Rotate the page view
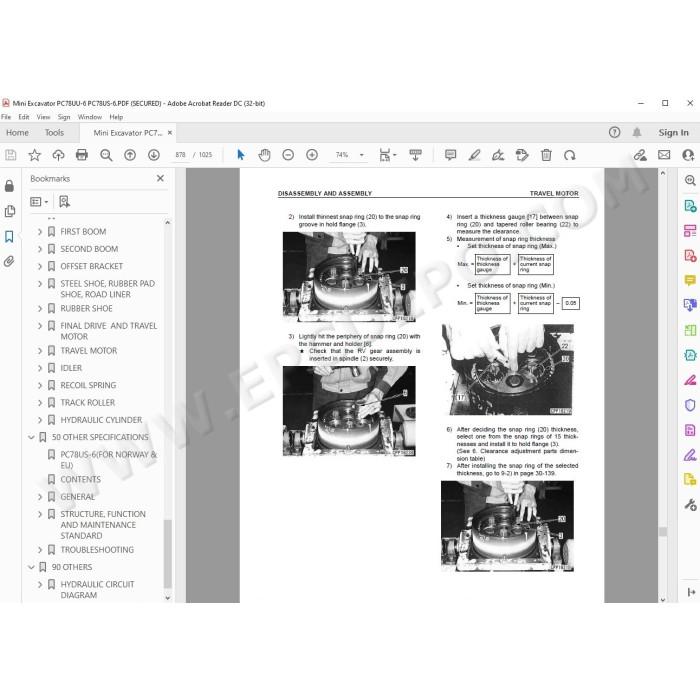 [x=570, y=155]
